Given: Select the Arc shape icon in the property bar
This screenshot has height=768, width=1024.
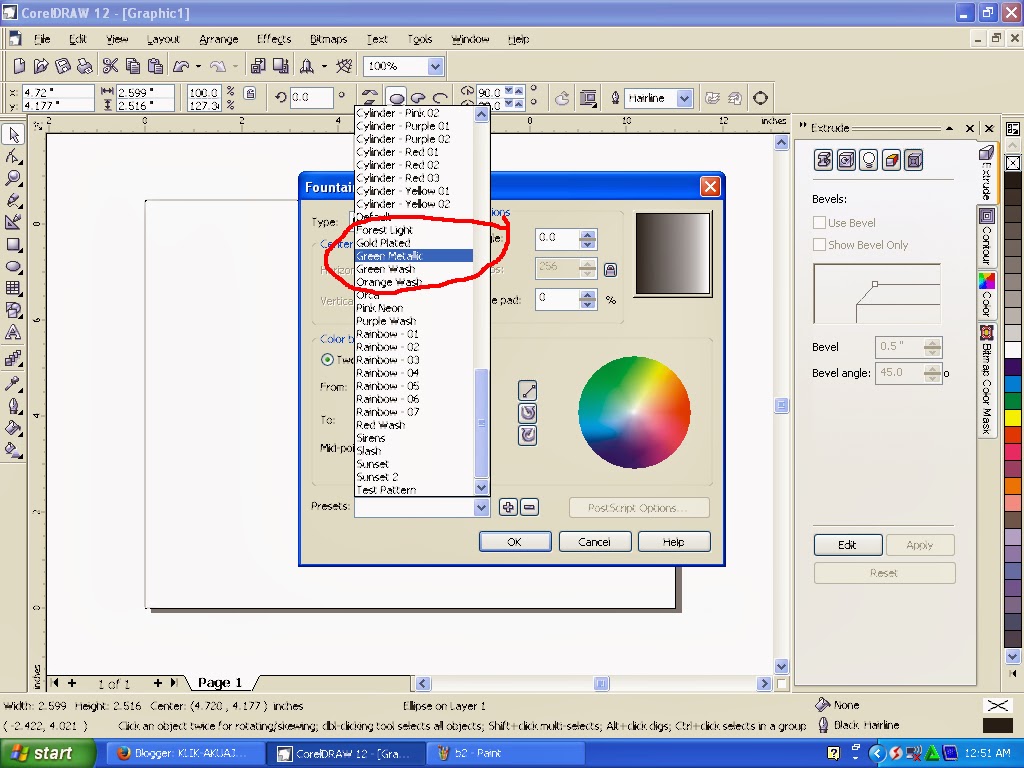Looking at the screenshot, I should point(441,98).
